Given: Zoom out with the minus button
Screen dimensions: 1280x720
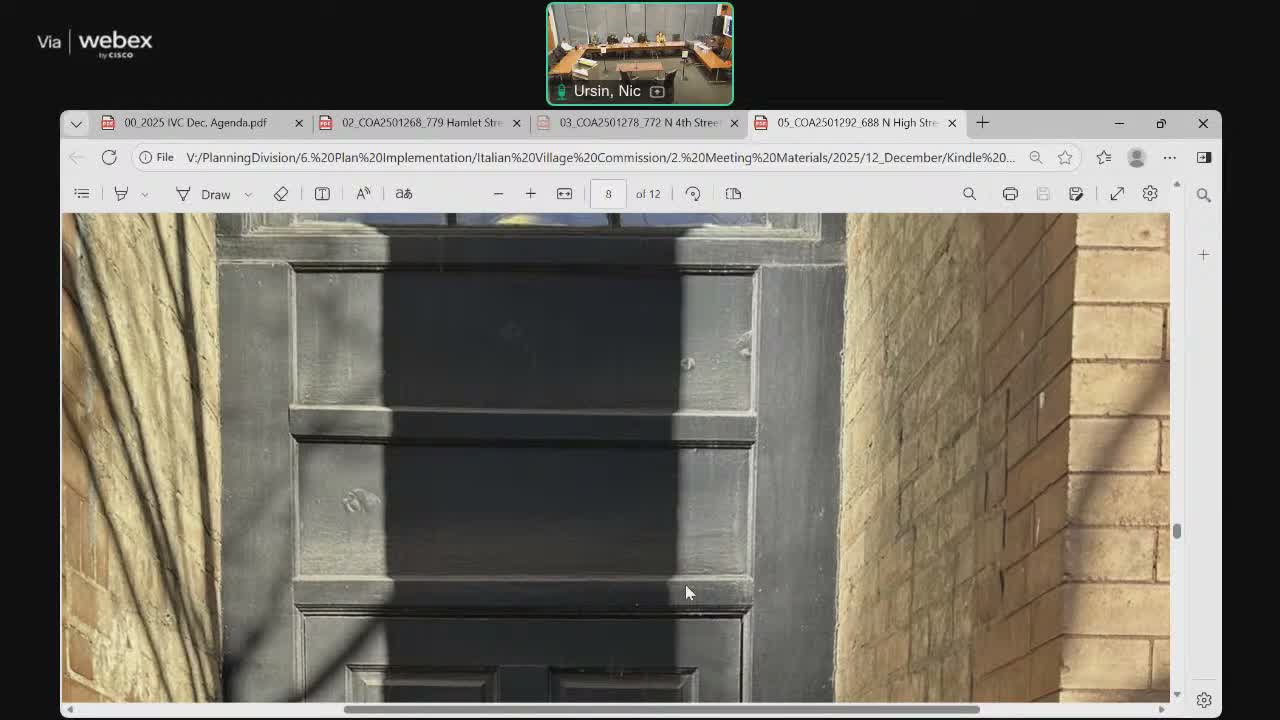Looking at the screenshot, I should (x=498, y=194).
